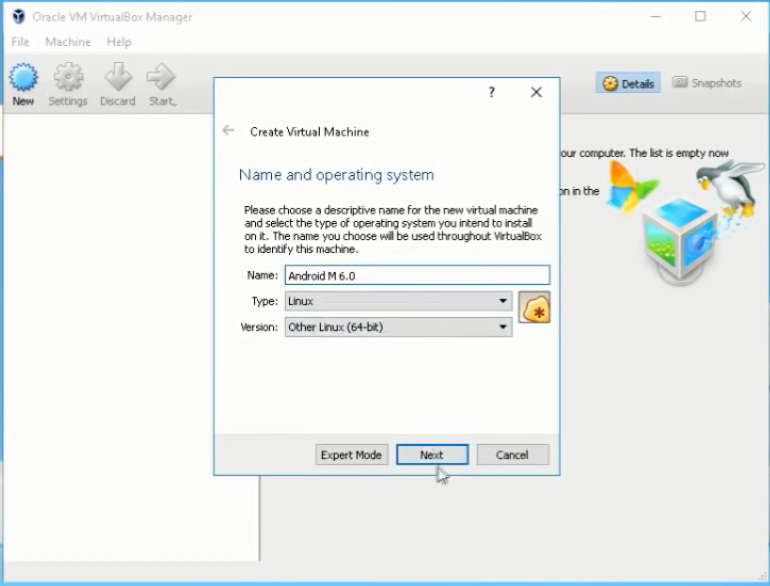770x586 pixels.
Task: Switch to the Snapshots view
Action: [x=707, y=83]
